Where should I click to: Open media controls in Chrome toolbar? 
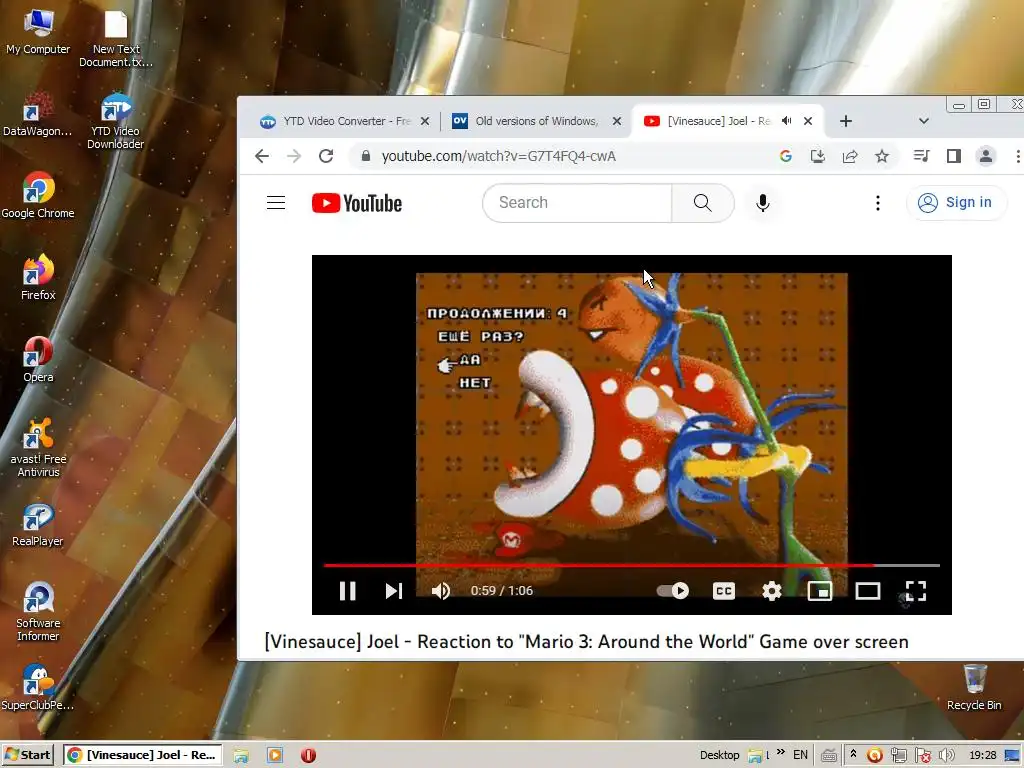[x=921, y=156]
